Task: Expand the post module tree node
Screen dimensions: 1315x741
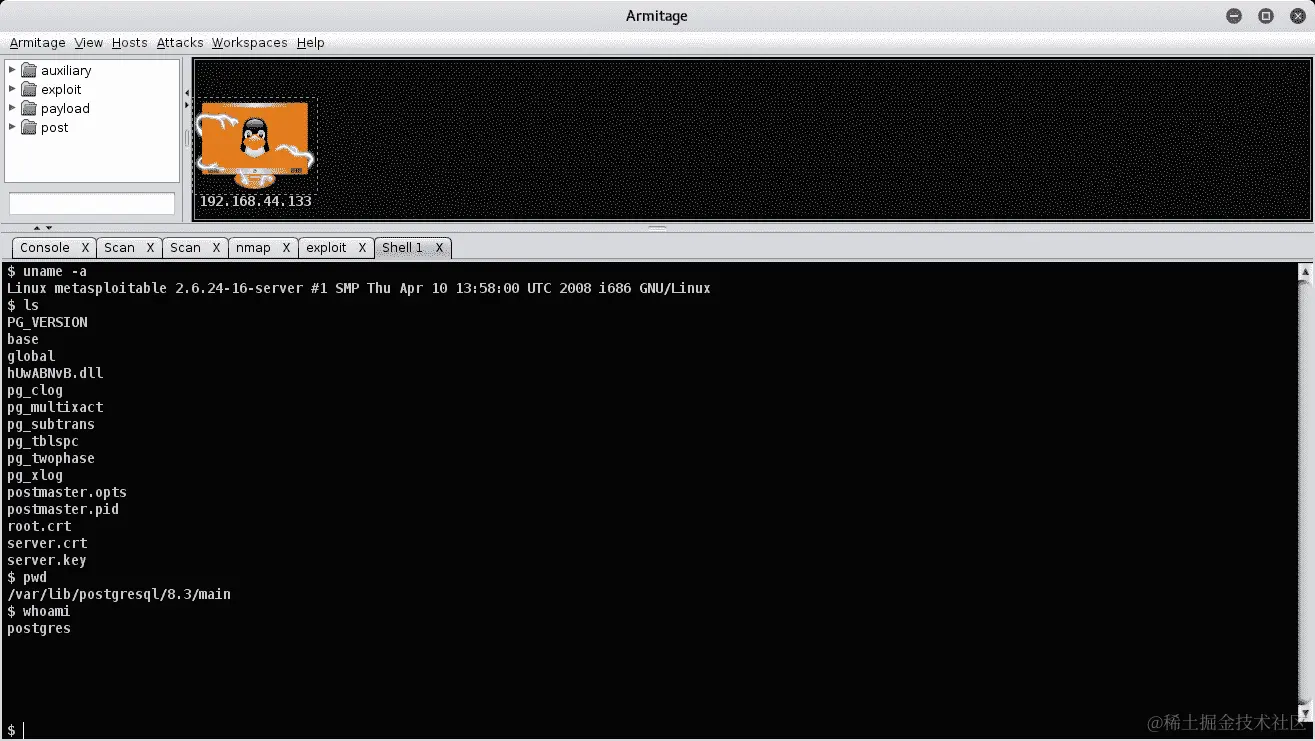Action: [x=12, y=127]
